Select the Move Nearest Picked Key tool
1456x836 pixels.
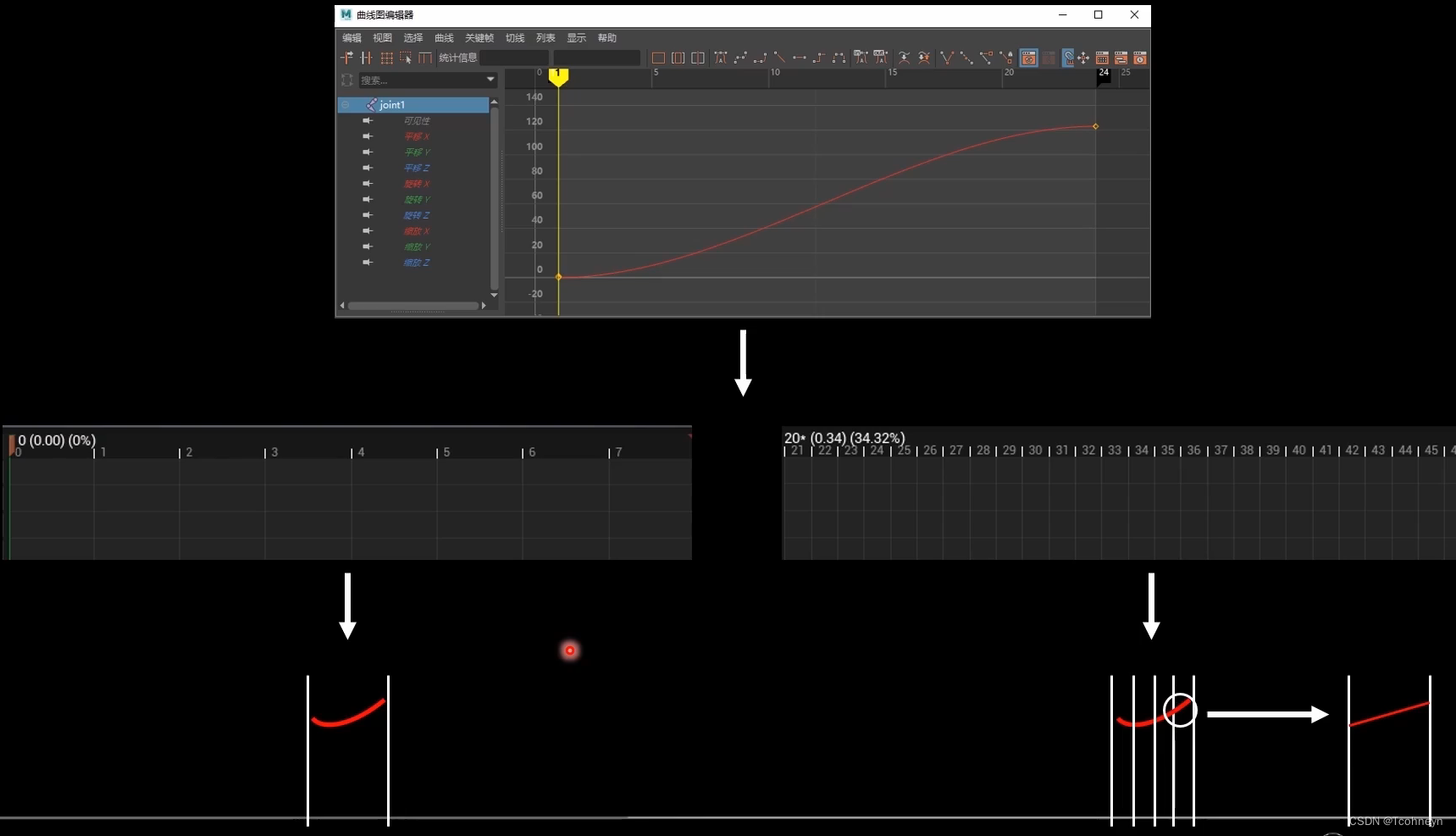tap(346, 58)
